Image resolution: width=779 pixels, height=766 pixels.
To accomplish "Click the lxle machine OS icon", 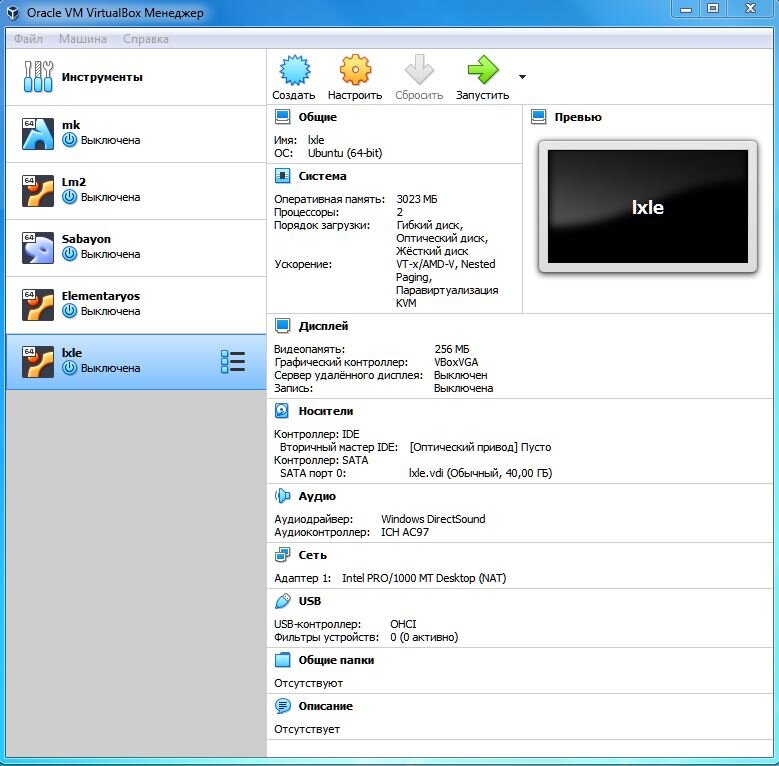I will pyautogui.click(x=38, y=362).
